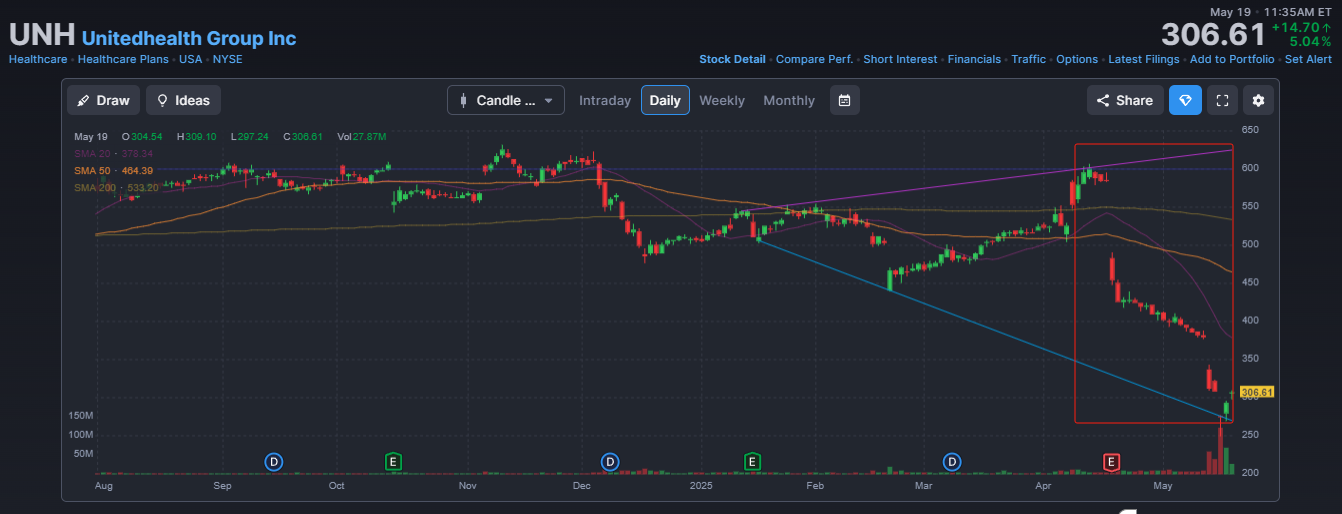The height and width of the screenshot is (514, 1342).
Task: Open Financials link
Action: click(x=974, y=59)
